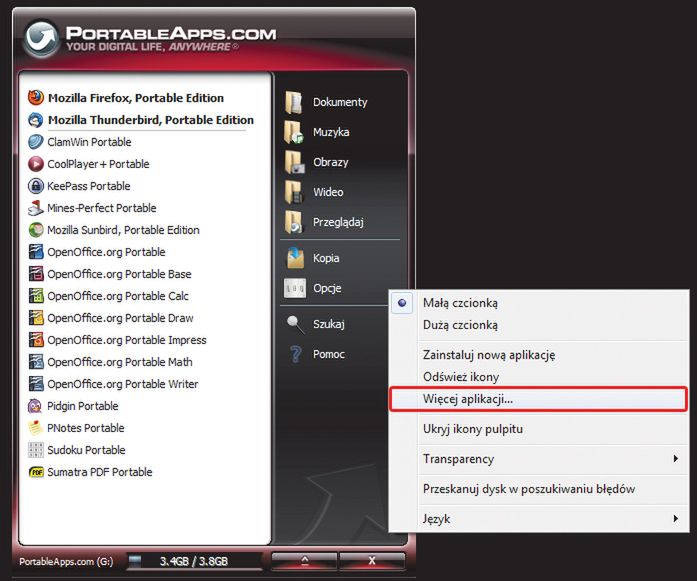The height and width of the screenshot is (581, 697).
Task: Click the Kopia label
Action: (x=326, y=258)
